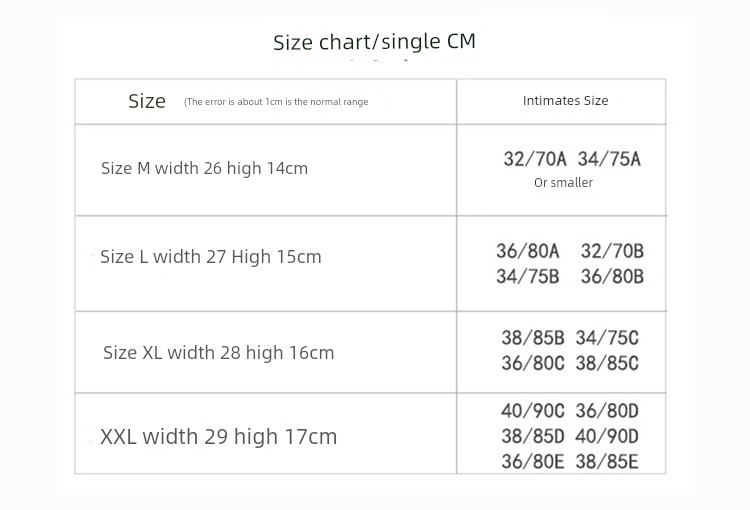Click the 1cm error range note
Image resolution: width=750 pixels, height=510 pixels.
(x=276, y=102)
